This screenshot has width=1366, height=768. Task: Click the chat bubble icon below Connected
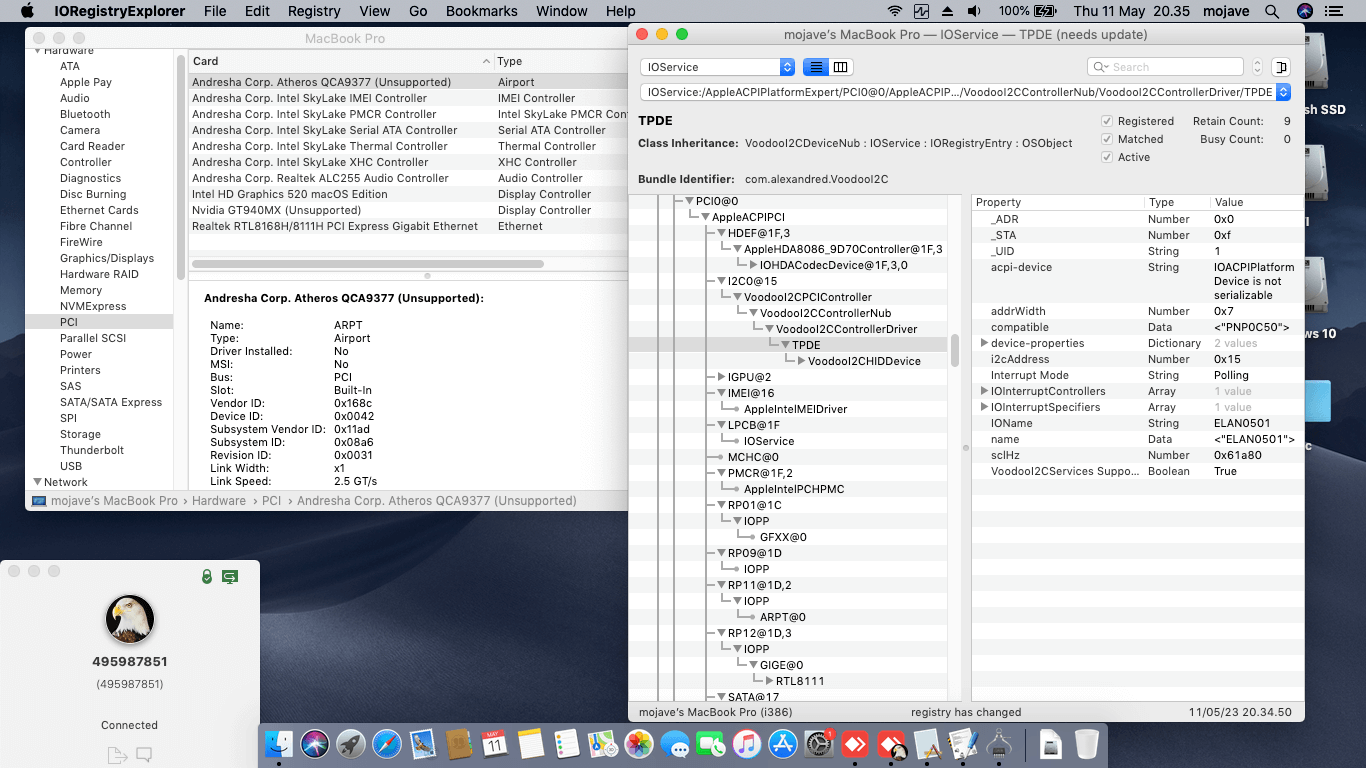point(144,754)
